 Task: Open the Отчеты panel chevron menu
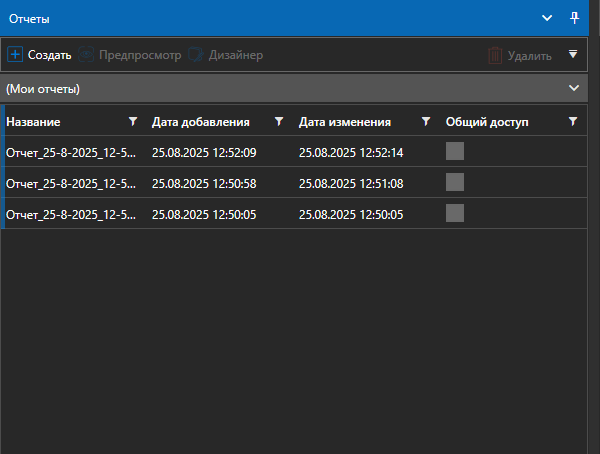tap(547, 18)
